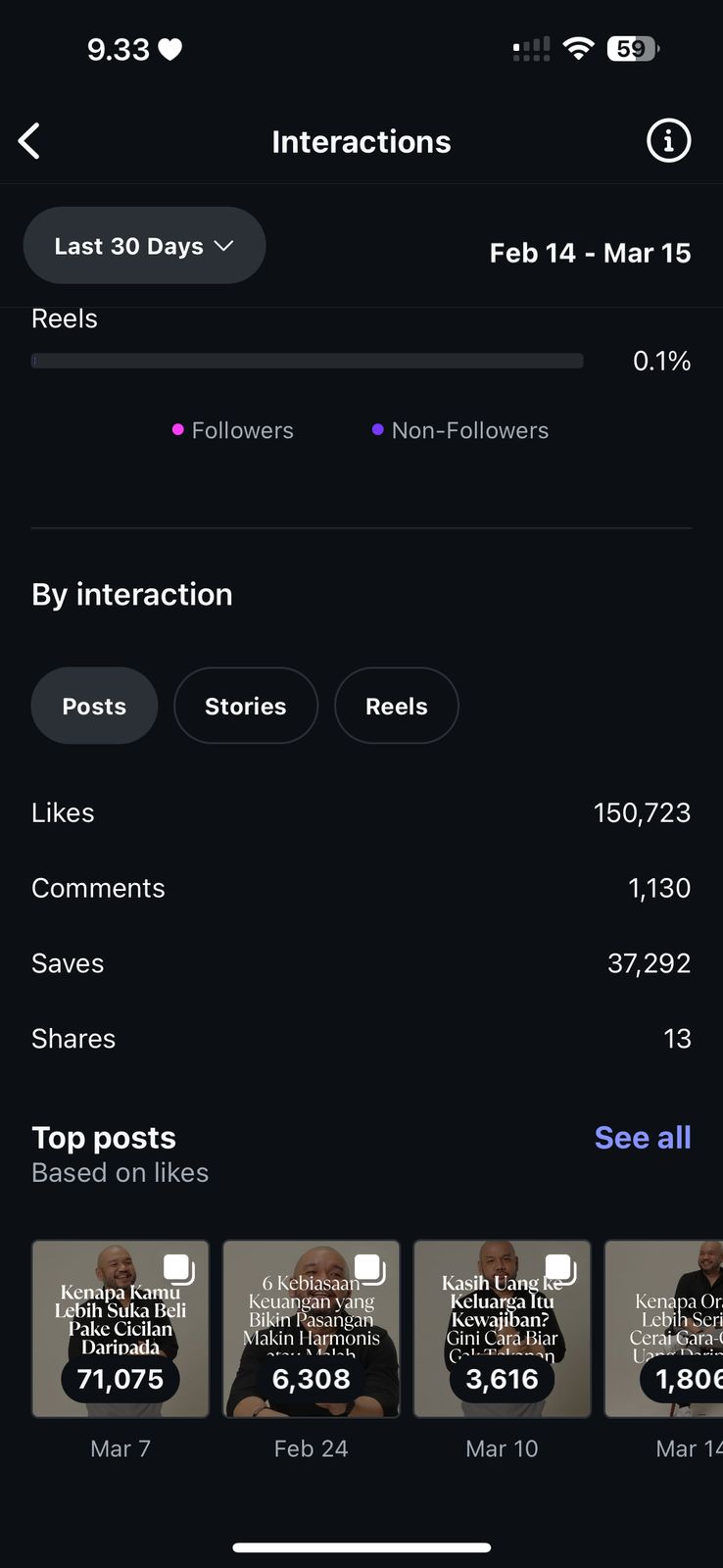723x1568 pixels.
Task: Tap the carousel icon on Feb 24 post
Action: pyautogui.click(x=368, y=1269)
